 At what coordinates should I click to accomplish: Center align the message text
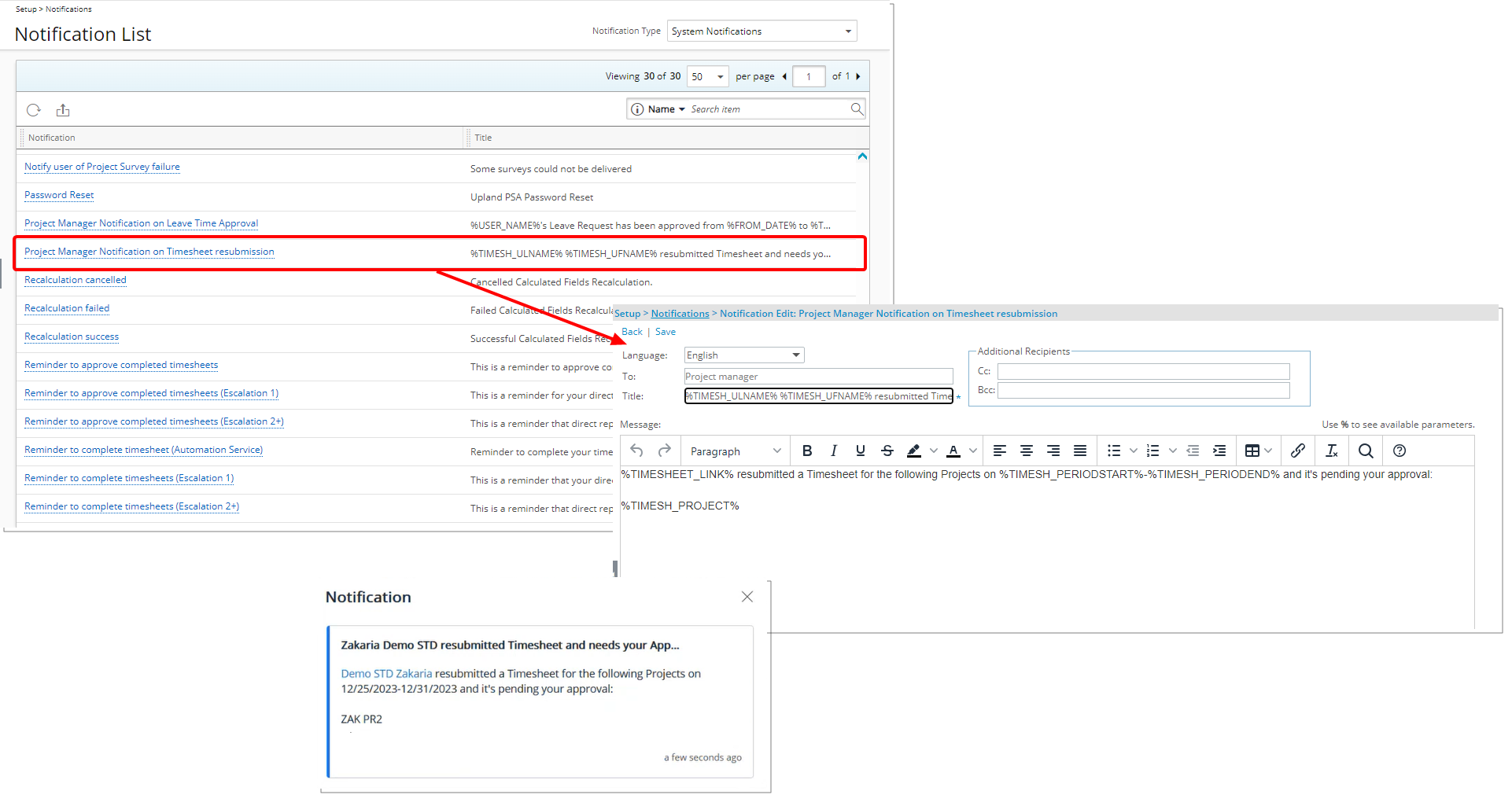click(1026, 451)
